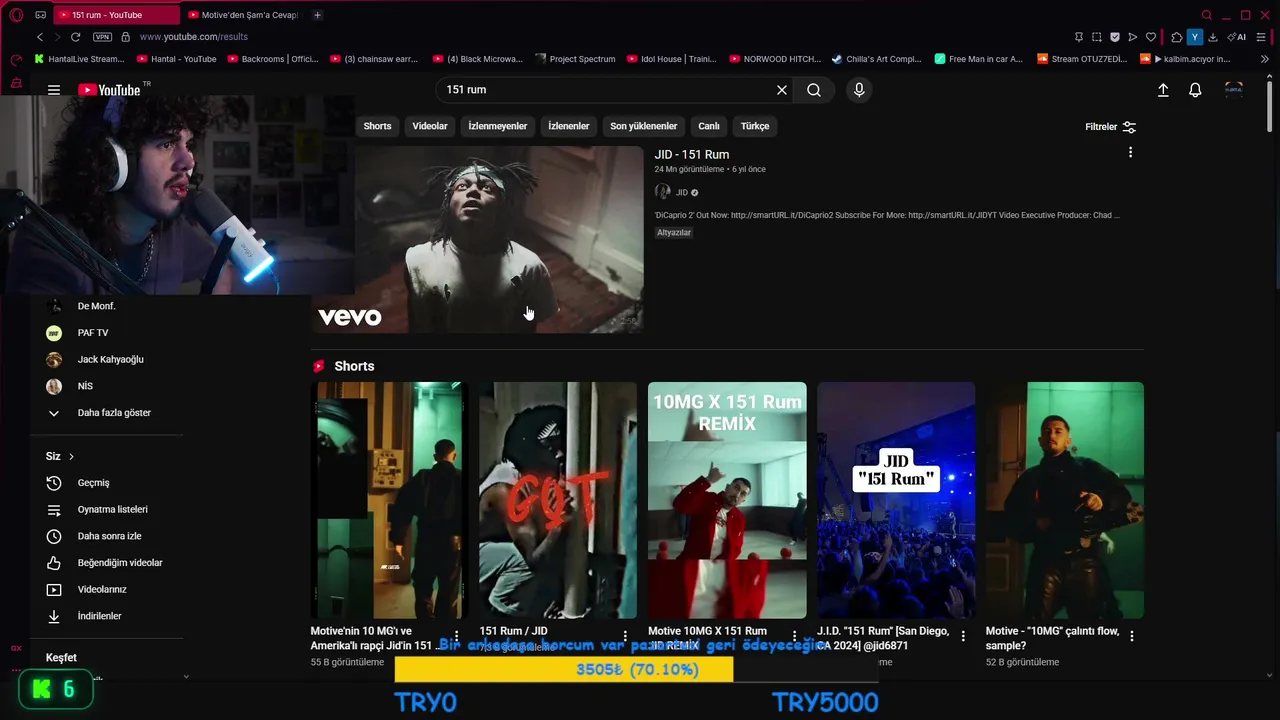Expand the Siz section chevron
1280x720 pixels.
[71, 457]
